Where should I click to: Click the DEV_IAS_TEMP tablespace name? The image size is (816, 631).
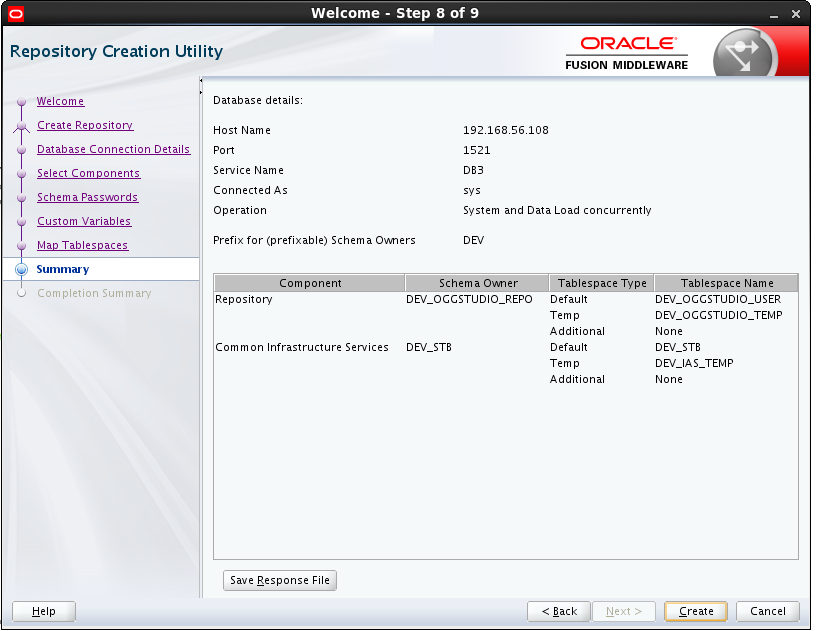tap(694, 363)
